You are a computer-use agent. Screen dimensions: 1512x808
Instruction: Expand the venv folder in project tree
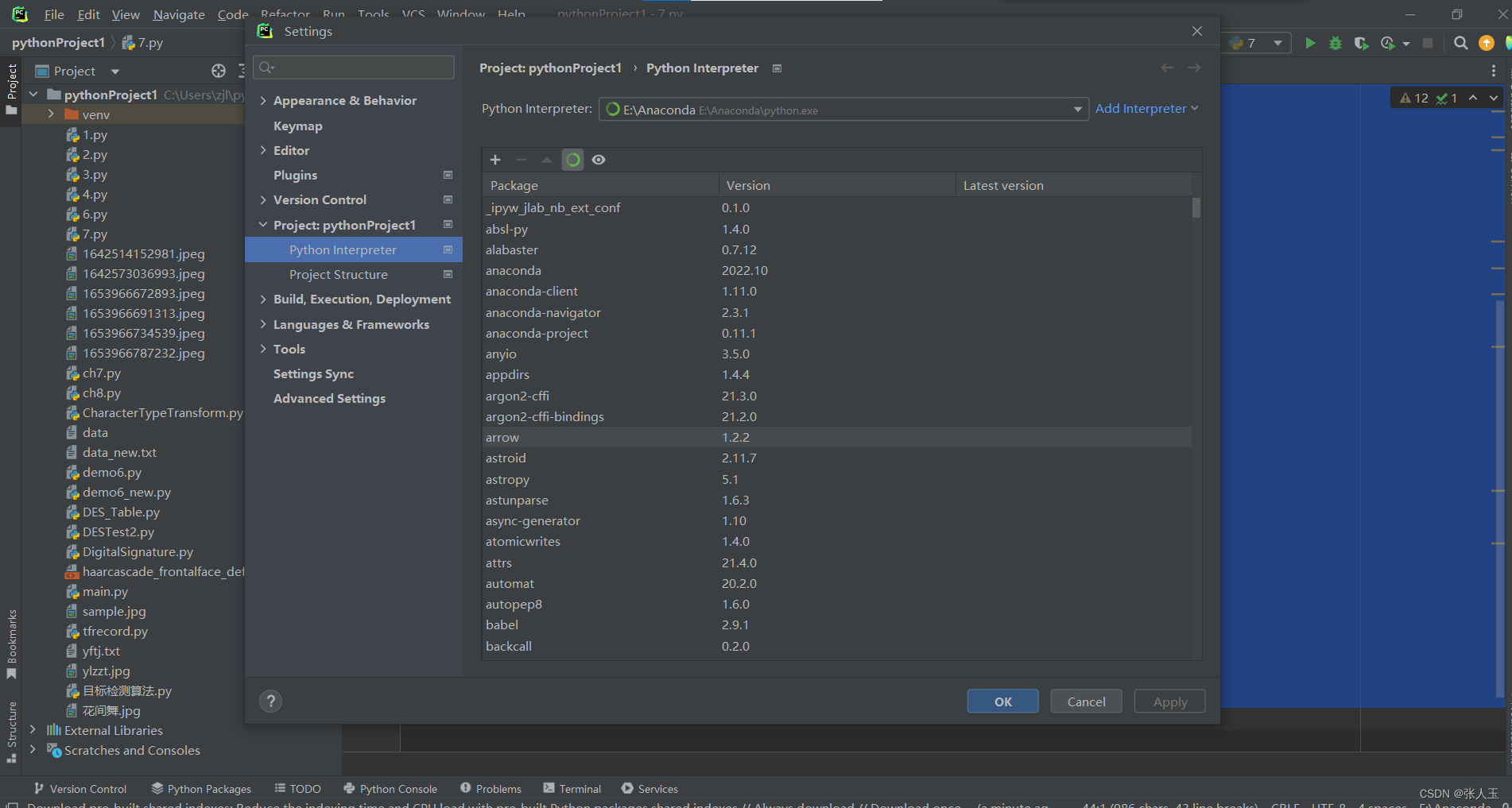(x=51, y=114)
